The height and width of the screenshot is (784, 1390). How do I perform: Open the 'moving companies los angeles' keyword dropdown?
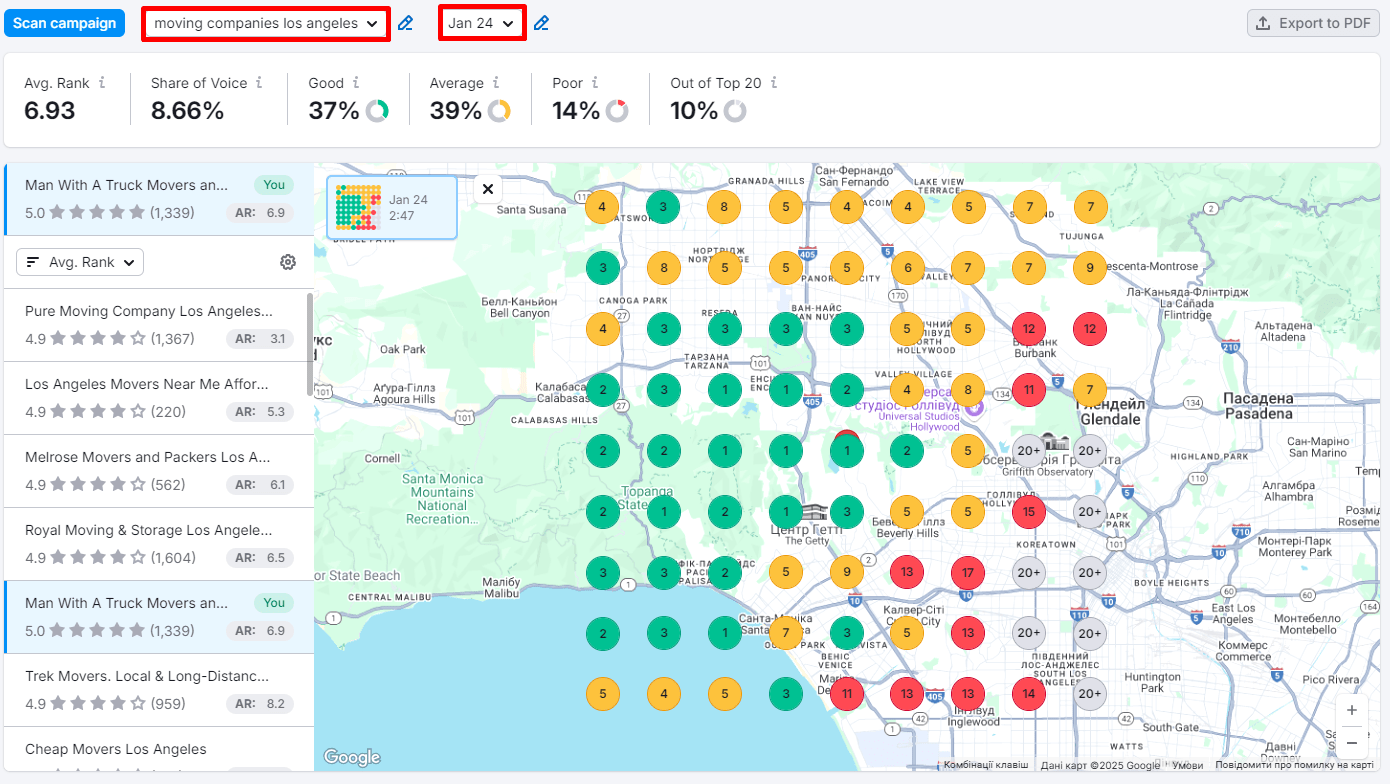pyautogui.click(x=266, y=23)
